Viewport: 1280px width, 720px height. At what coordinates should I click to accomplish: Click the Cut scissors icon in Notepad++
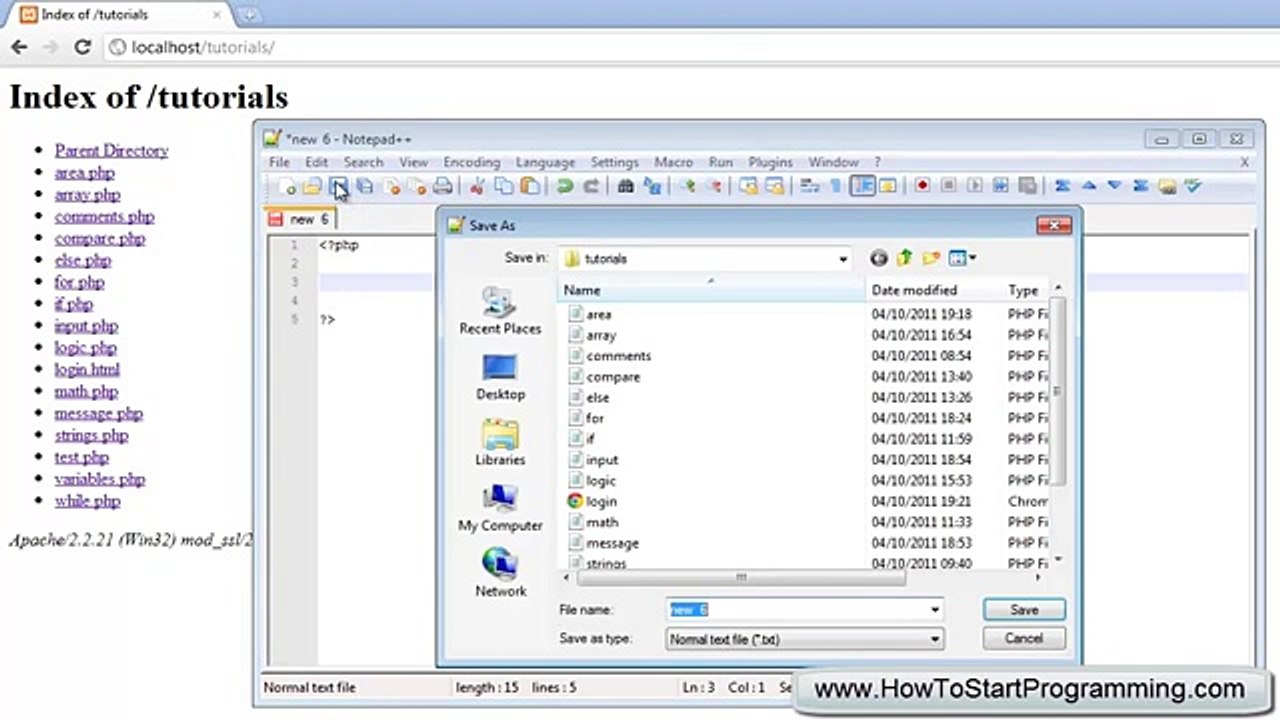(477, 186)
